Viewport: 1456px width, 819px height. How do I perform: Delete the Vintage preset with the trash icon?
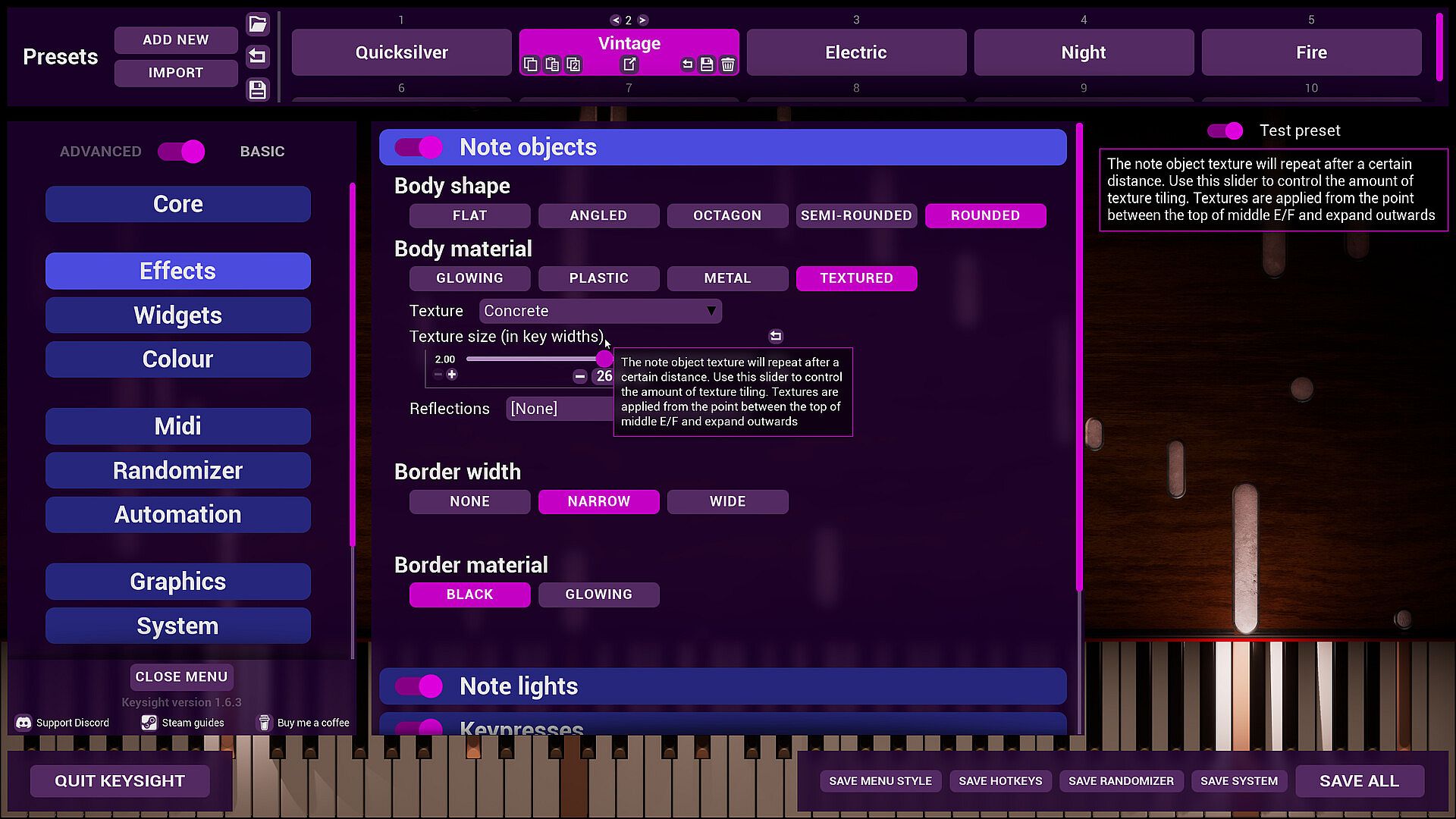tap(728, 64)
